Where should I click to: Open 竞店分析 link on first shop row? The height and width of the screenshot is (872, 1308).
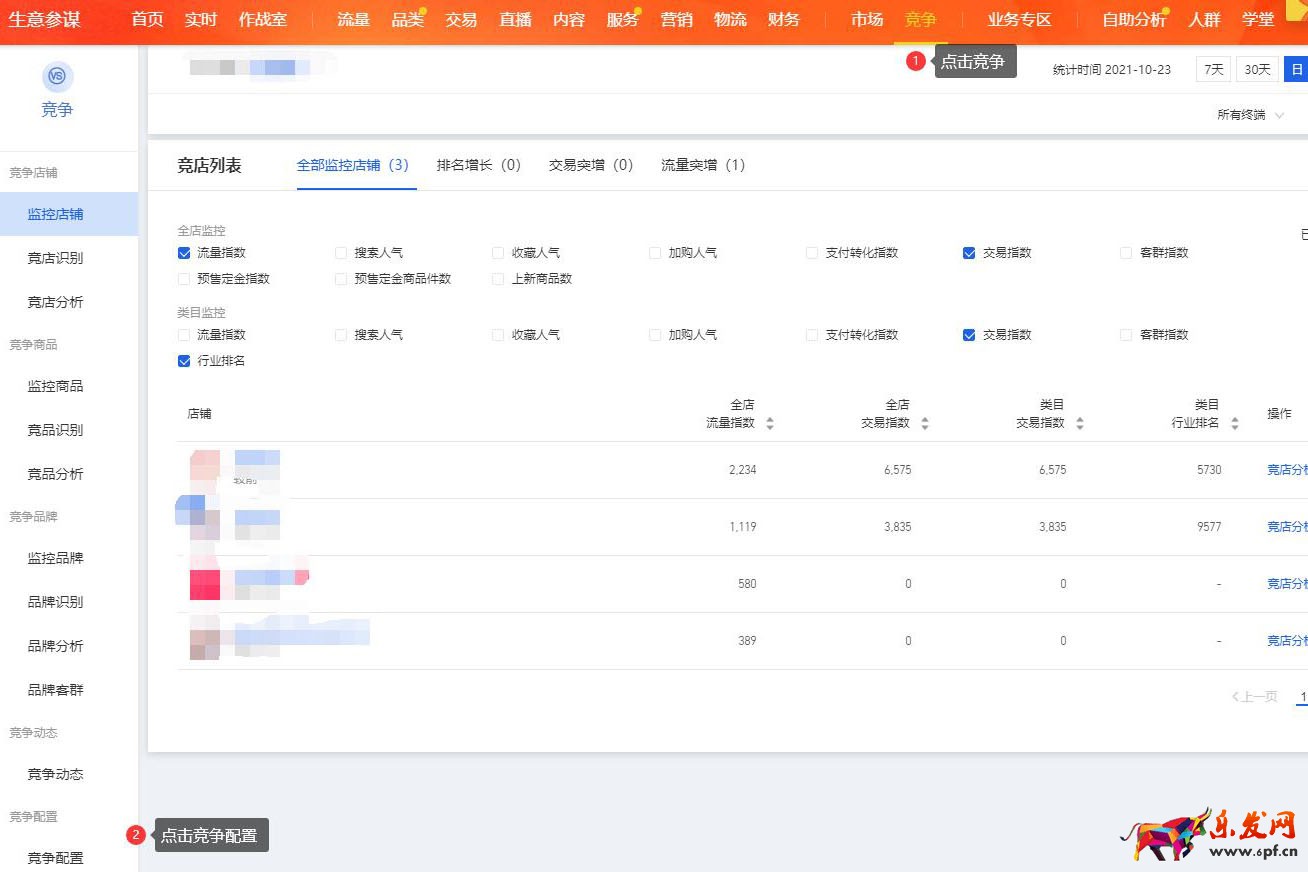tap(1287, 469)
